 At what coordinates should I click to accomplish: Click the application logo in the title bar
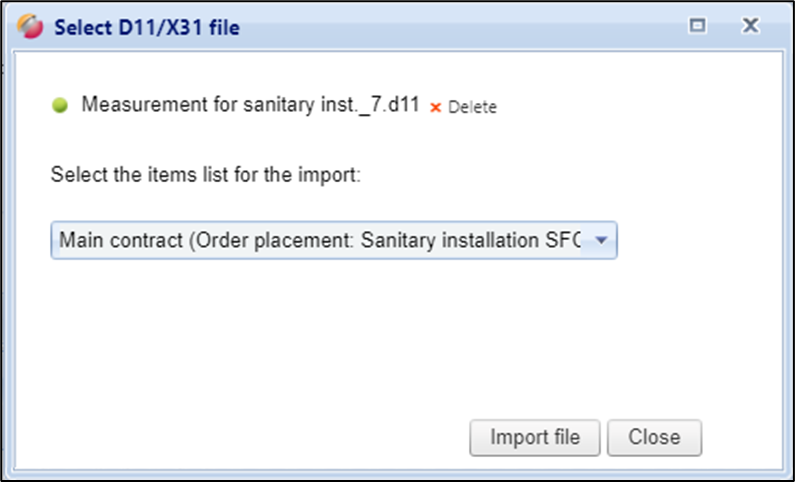pyautogui.click(x=33, y=27)
